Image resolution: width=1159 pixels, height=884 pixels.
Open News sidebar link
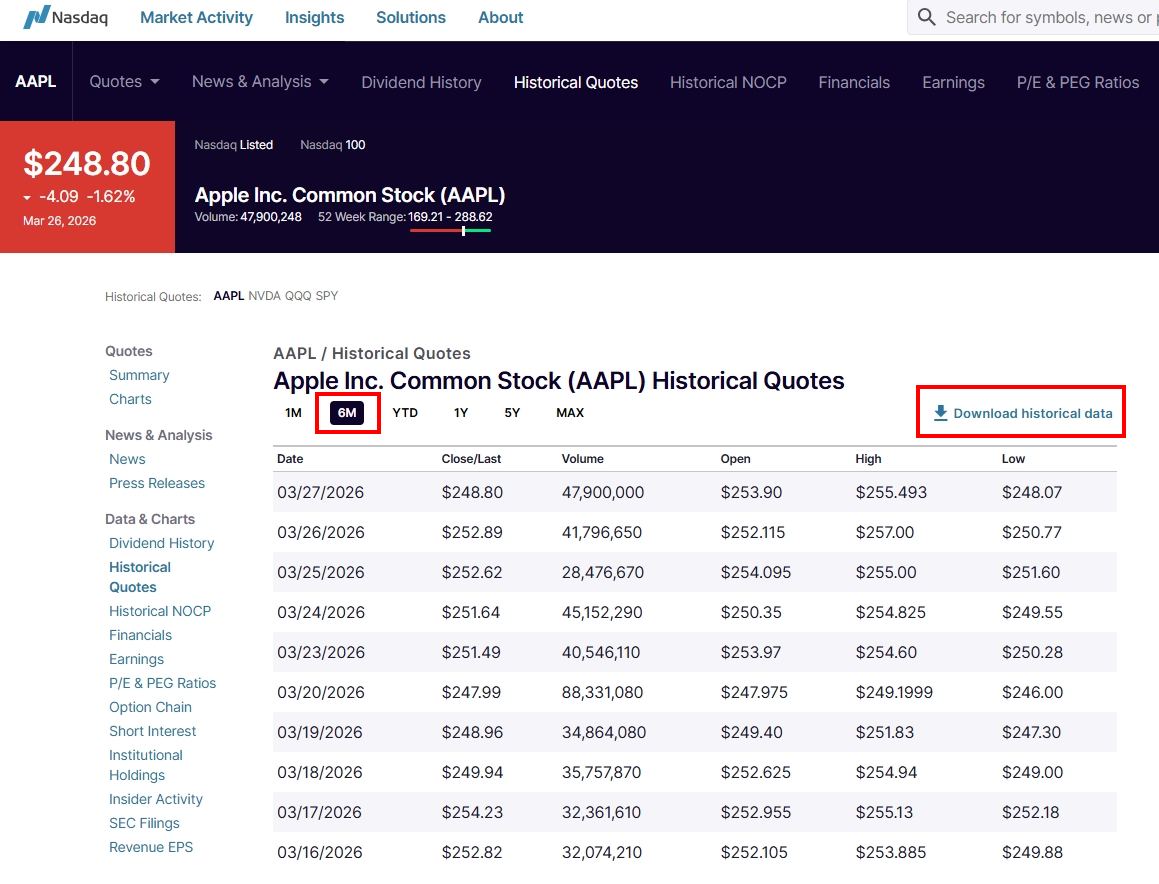click(127, 459)
